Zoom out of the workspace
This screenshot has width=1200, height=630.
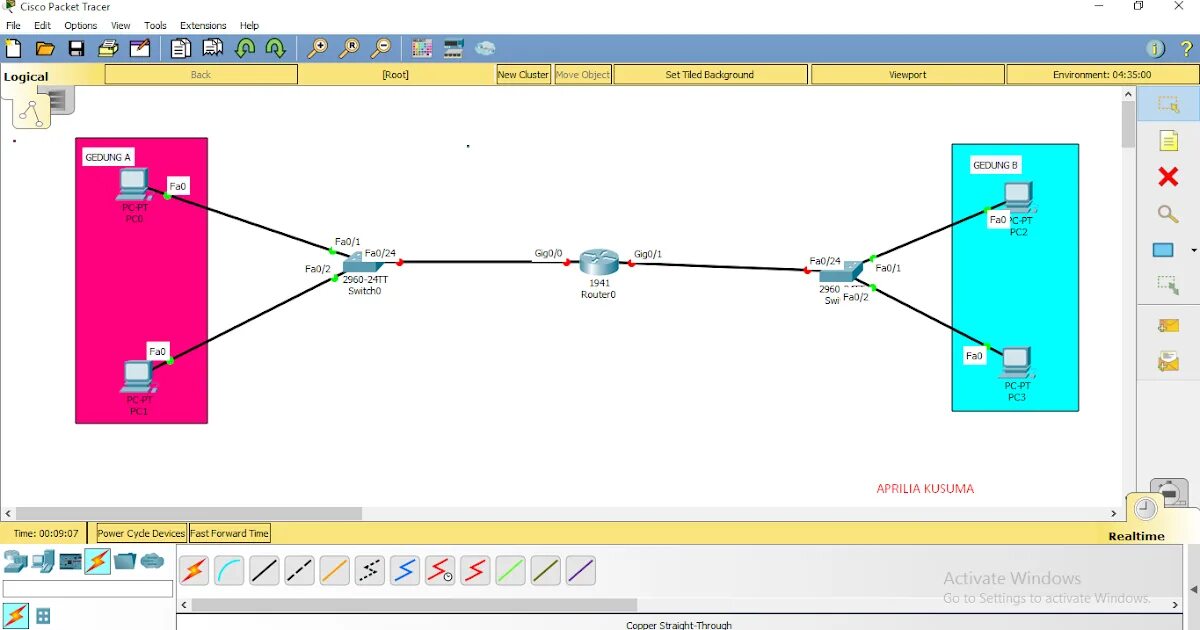coord(381,48)
